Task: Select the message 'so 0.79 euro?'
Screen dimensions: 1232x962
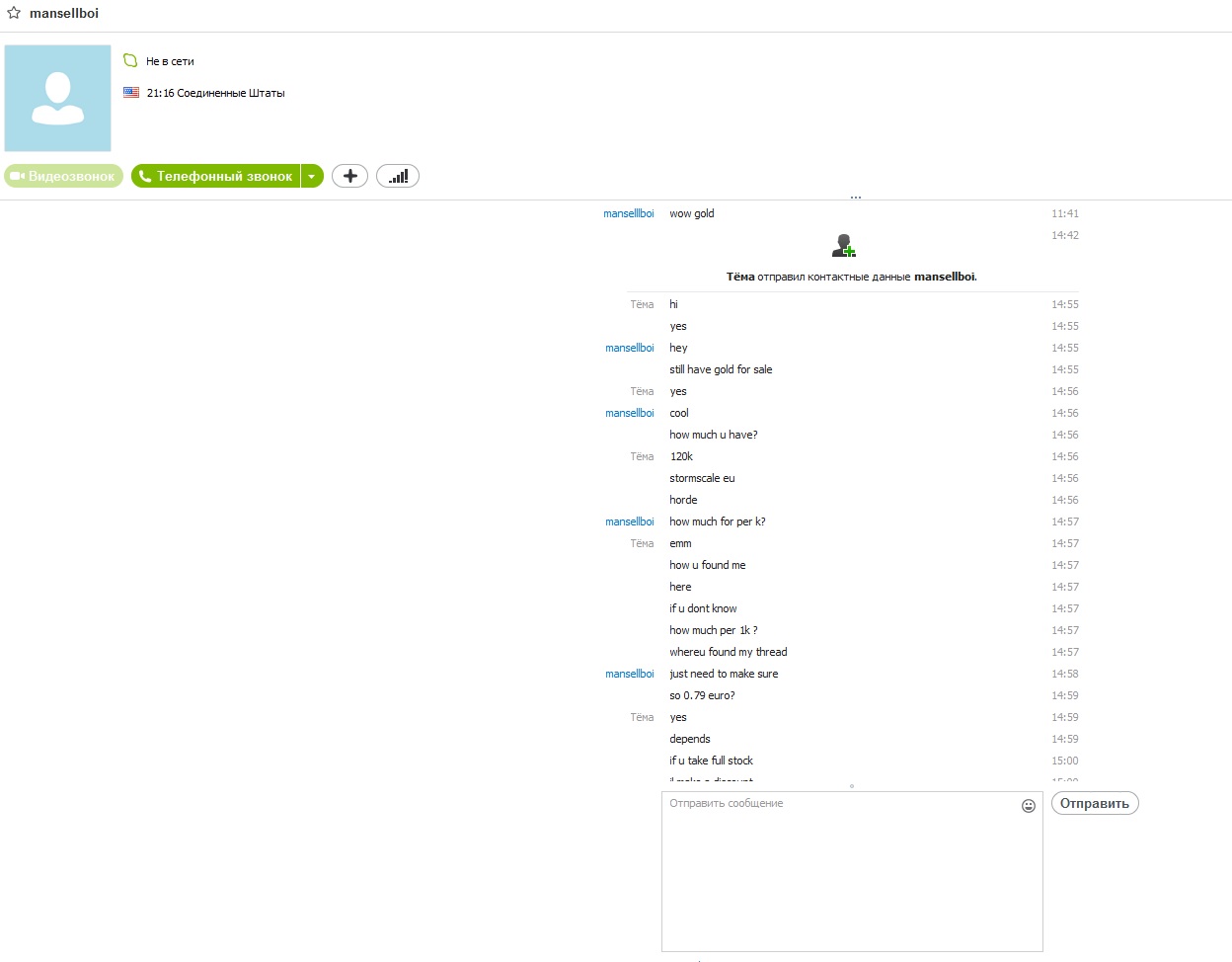Action: [x=702, y=695]
